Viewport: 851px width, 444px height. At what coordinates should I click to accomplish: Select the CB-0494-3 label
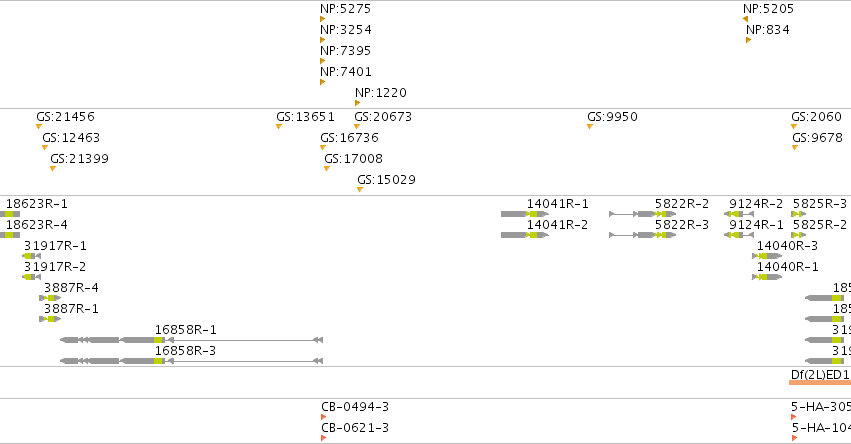355,407
